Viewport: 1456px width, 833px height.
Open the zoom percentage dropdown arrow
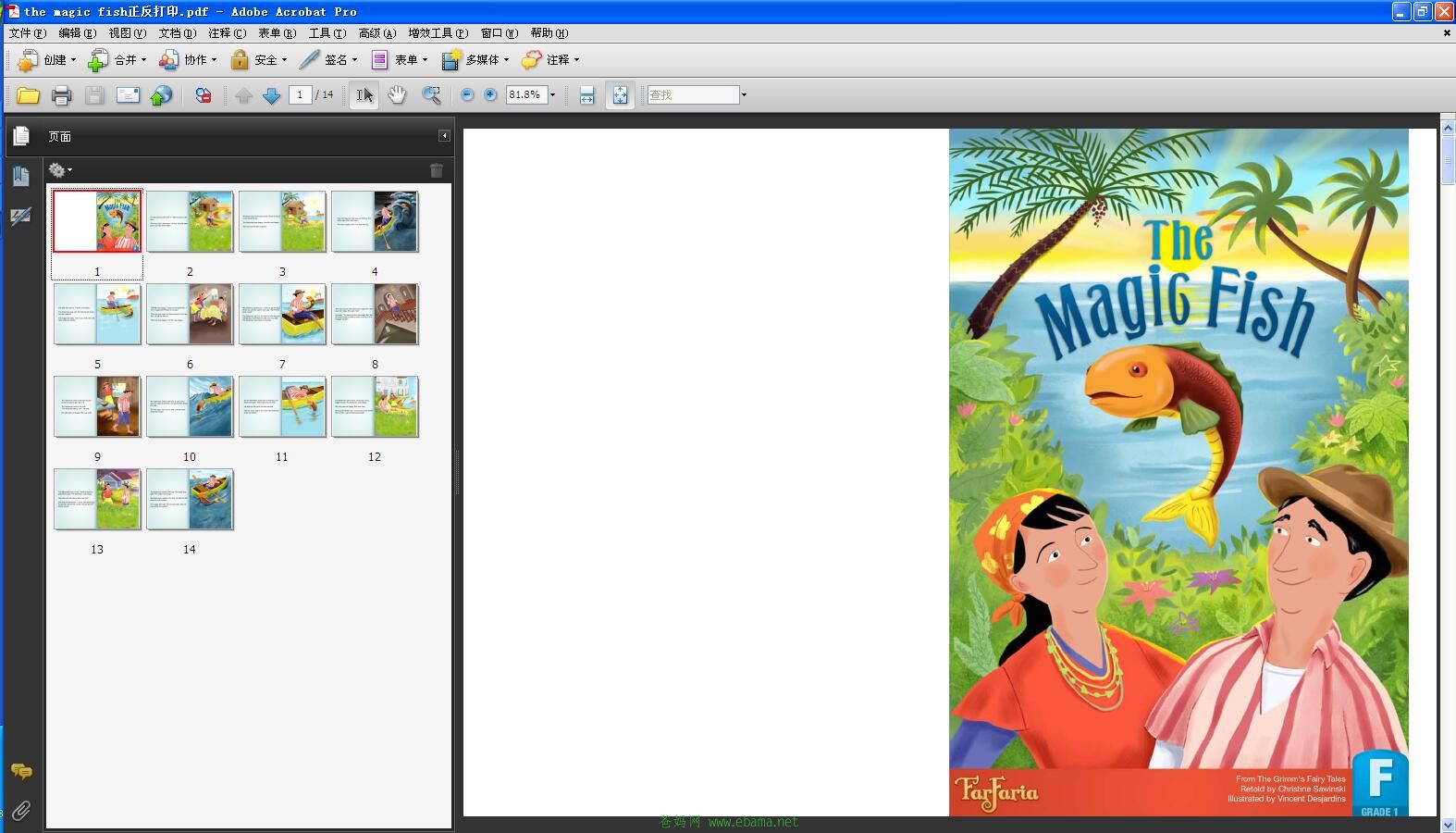tap(553, 94)
